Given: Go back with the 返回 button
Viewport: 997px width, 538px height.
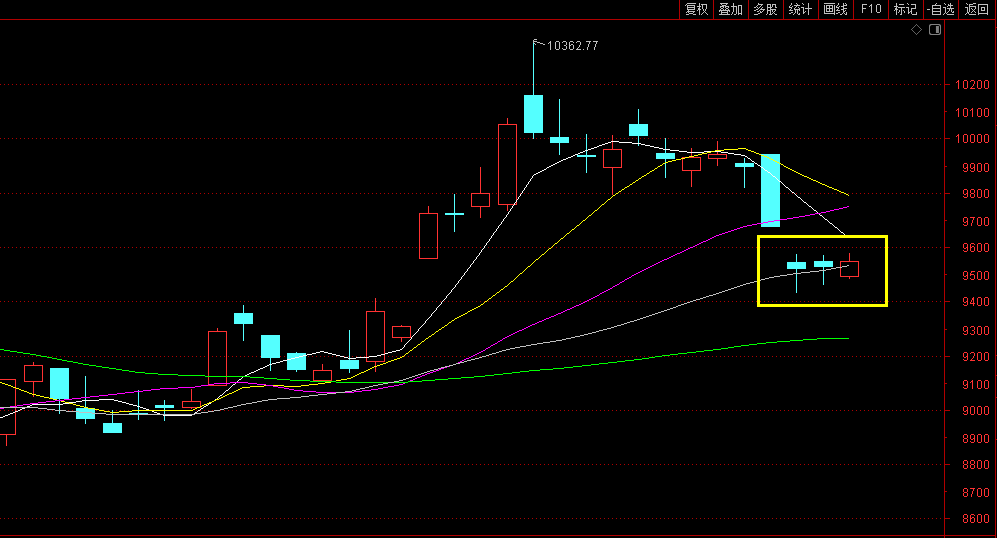Looking at the screenshot, I should tap(977, 9).
